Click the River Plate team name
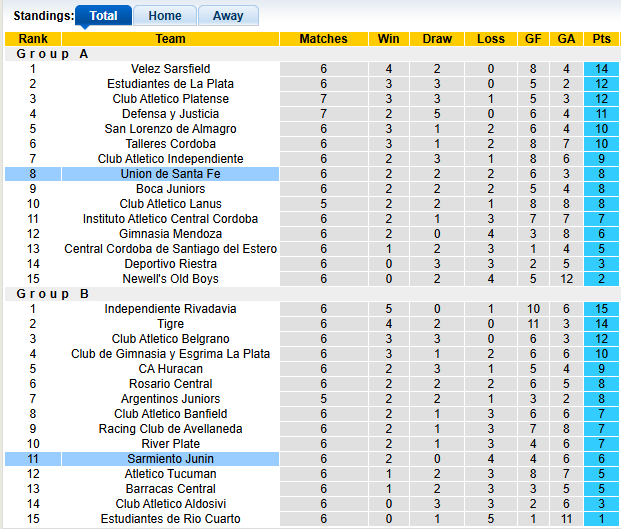Image resolution: width=621 pixels, height=529 pixels. pyautogui.click(x=170, y=444)
